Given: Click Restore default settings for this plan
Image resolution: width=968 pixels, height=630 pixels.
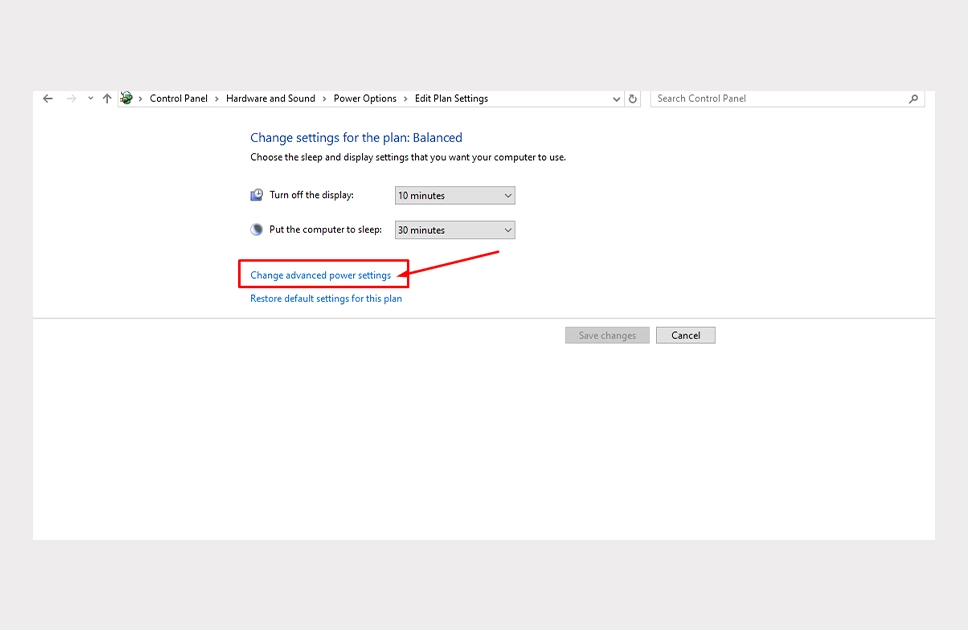Looking at the screenshot, I should (326, 298).
